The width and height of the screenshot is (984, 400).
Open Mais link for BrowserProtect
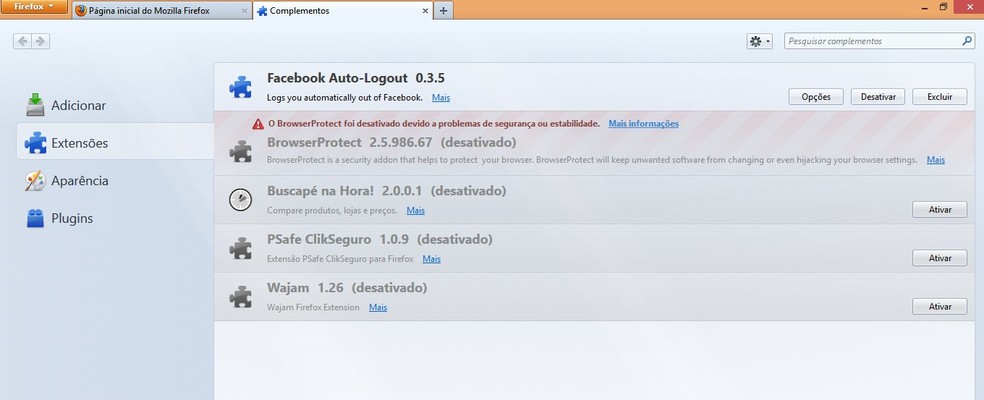(x=936, y=160)
